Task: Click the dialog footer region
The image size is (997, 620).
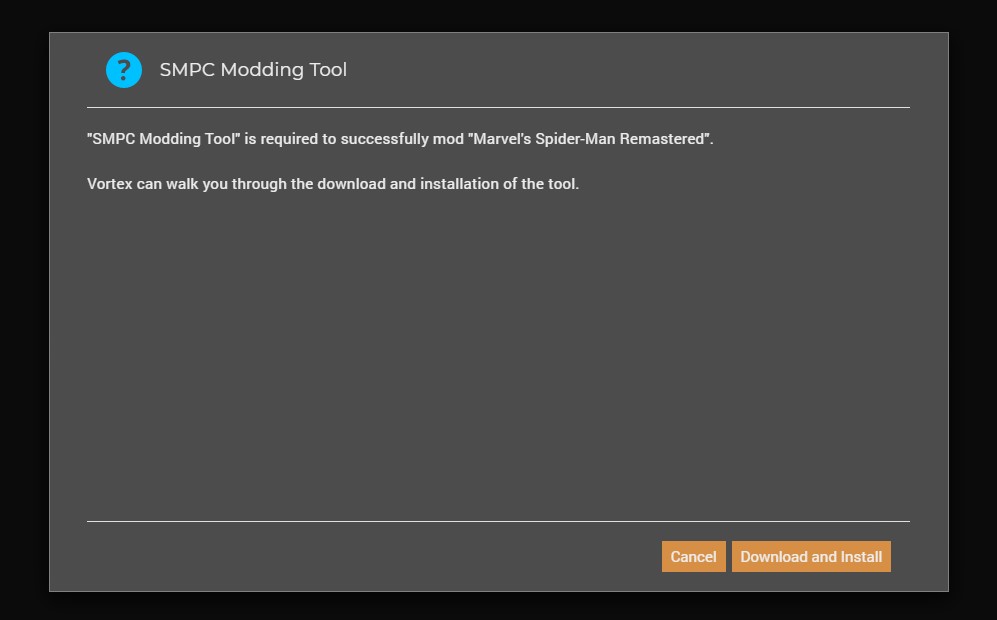Action: 400,556
